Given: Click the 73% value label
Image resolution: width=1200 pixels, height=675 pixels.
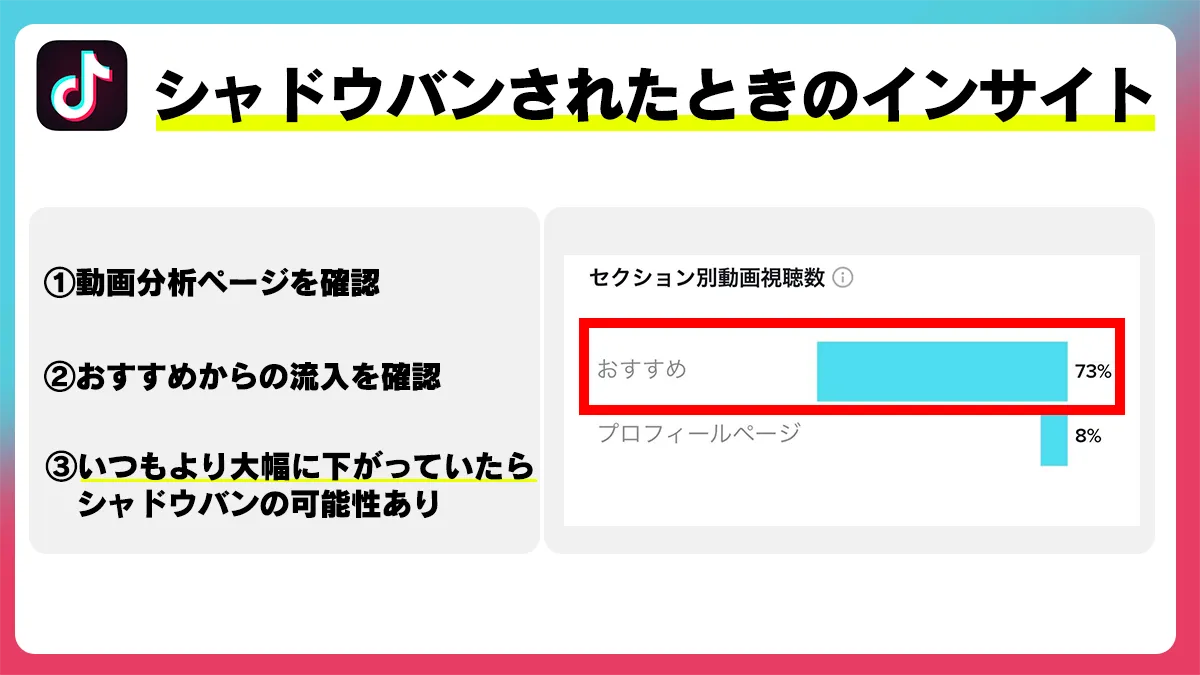Looking at the screenshot, I should (x=1092, y=372).
